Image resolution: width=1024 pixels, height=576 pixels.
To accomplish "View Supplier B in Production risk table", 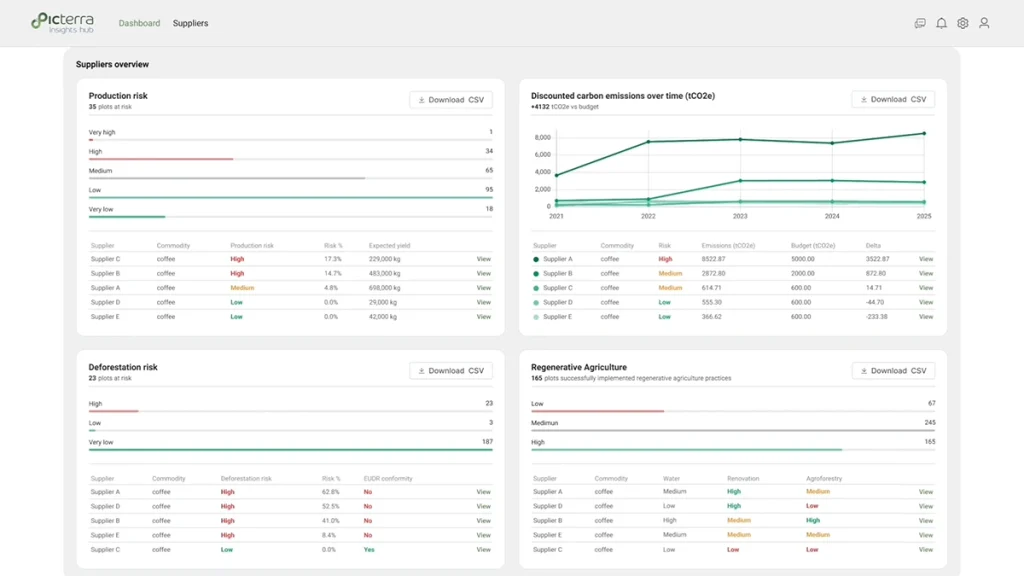I will [x=483, y=274].
